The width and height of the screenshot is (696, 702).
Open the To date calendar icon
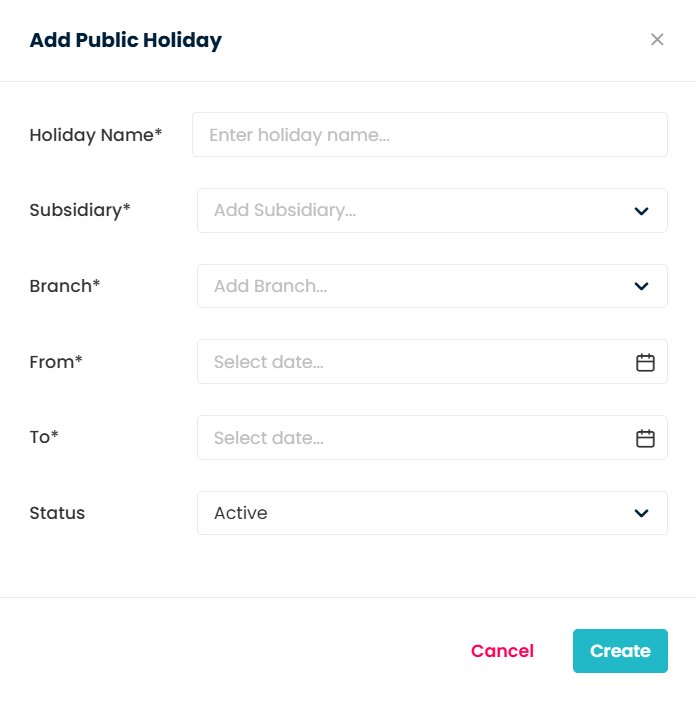click(x=645, y=438)
